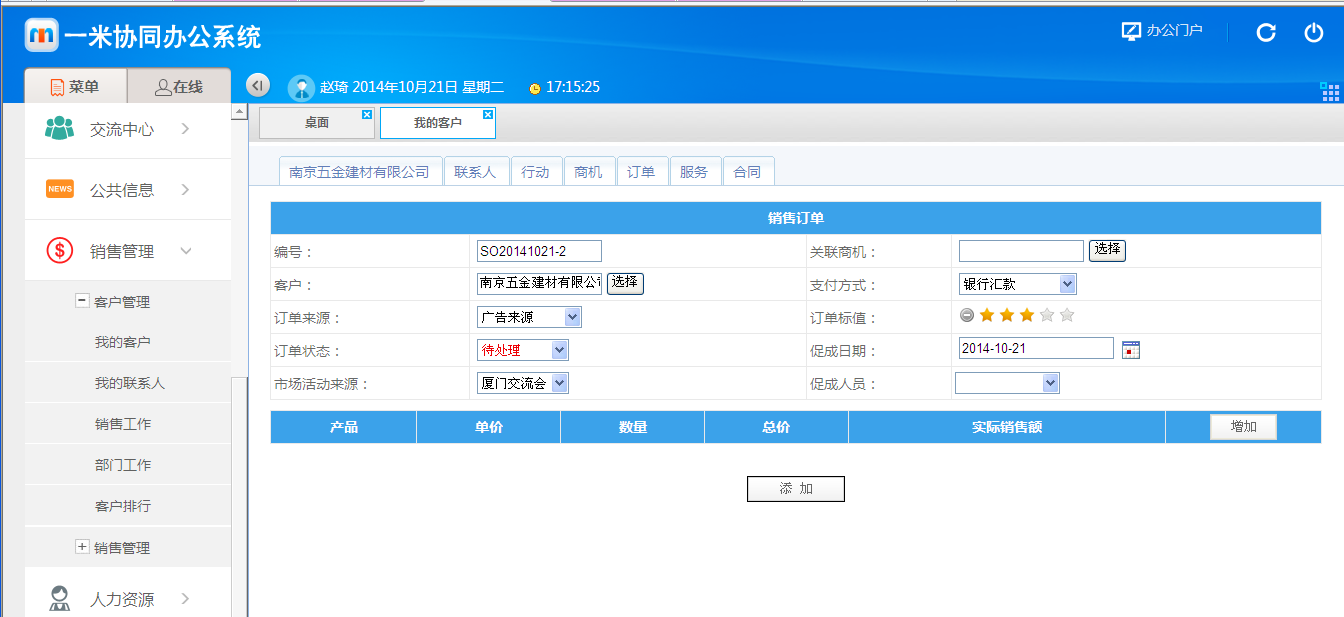Switch to the 合同 tab
1344x617 pixels.
747,172
